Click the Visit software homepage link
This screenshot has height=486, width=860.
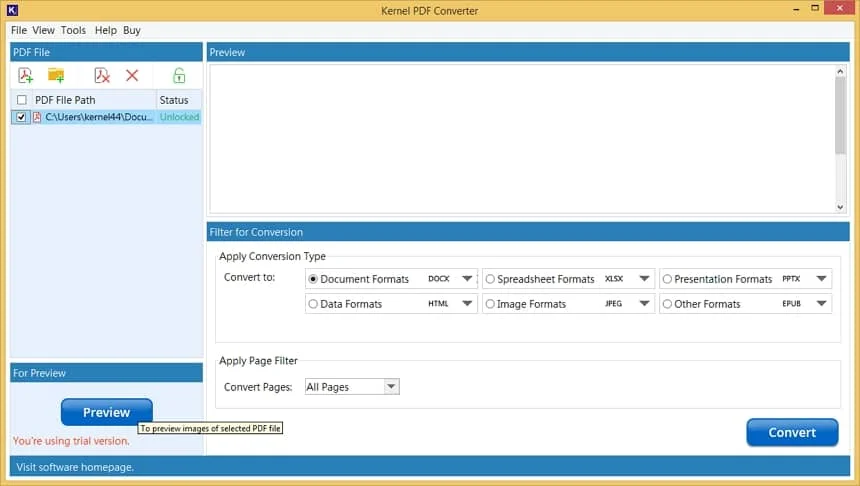pyautogui.click(x=74, y=467)
